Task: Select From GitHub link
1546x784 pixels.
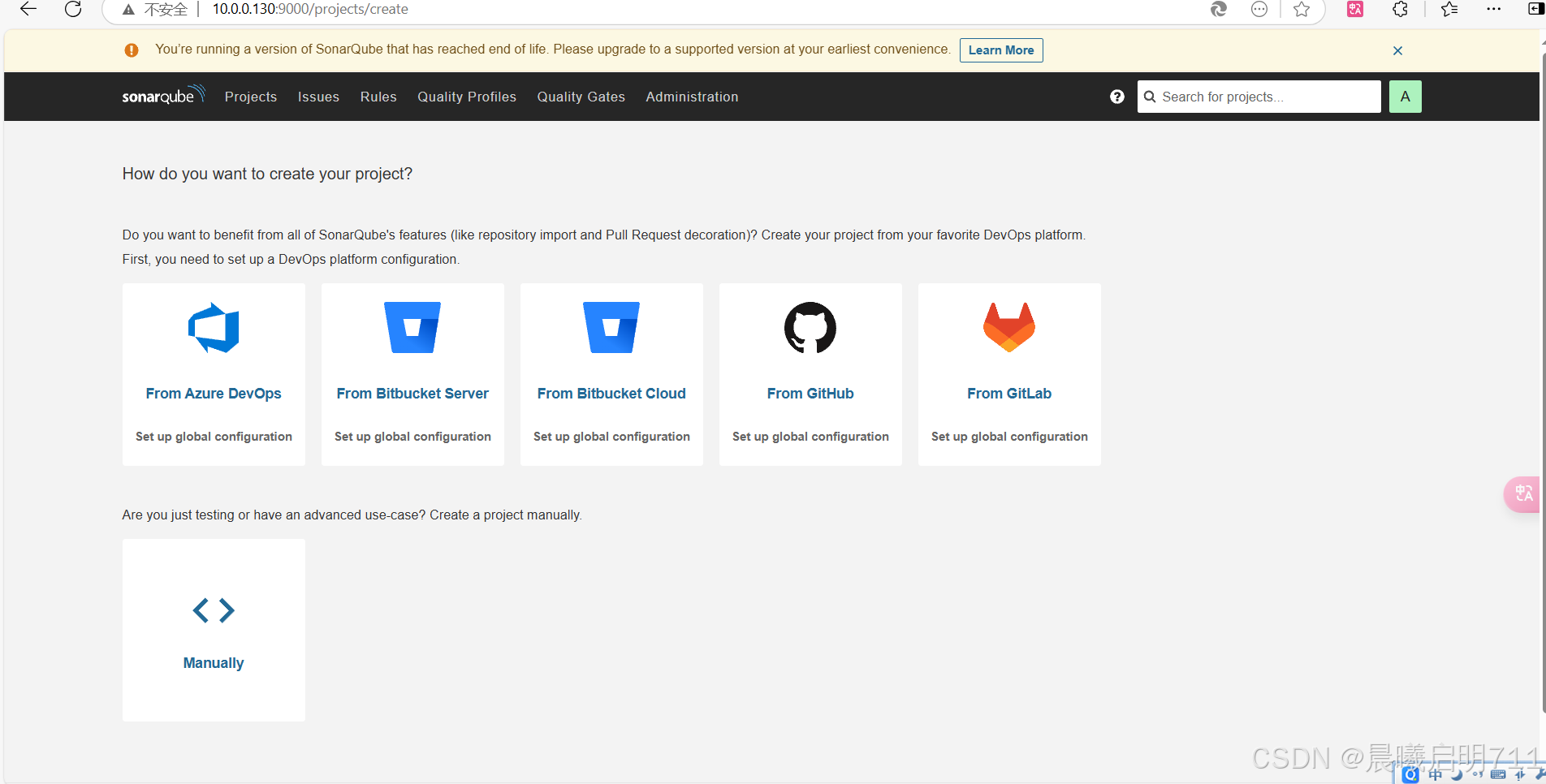Action: coord(810,394)
